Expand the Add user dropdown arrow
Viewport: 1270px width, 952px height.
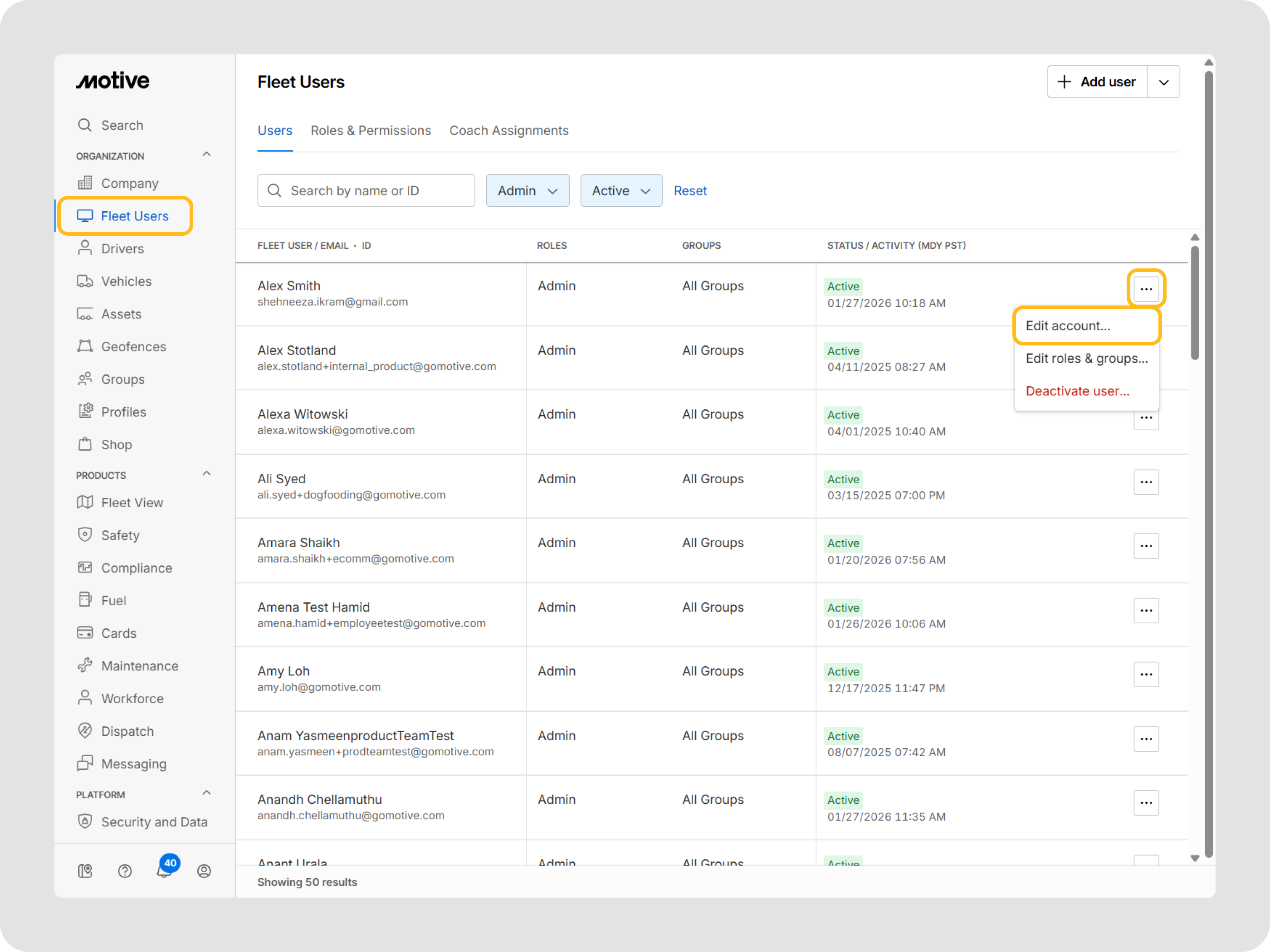tap(1163, 82)
